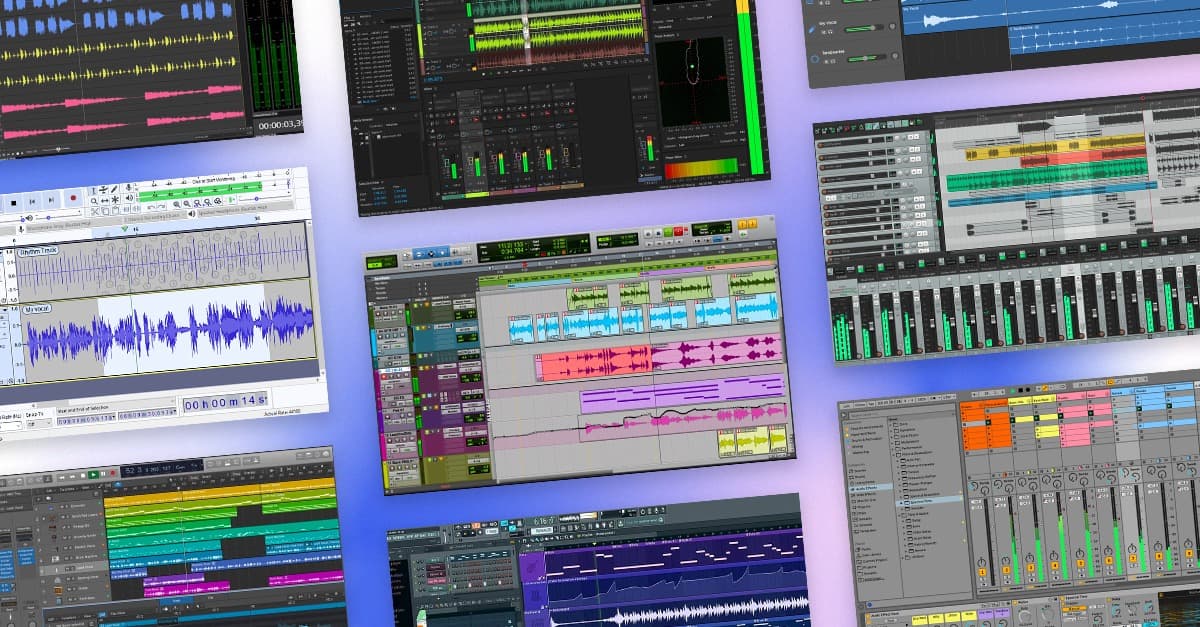The height and width of the screenshot is (627, 1200).
Task: Click the Play button in Audacity's transport
Action: pyautogui.click(x=3, y=204)
